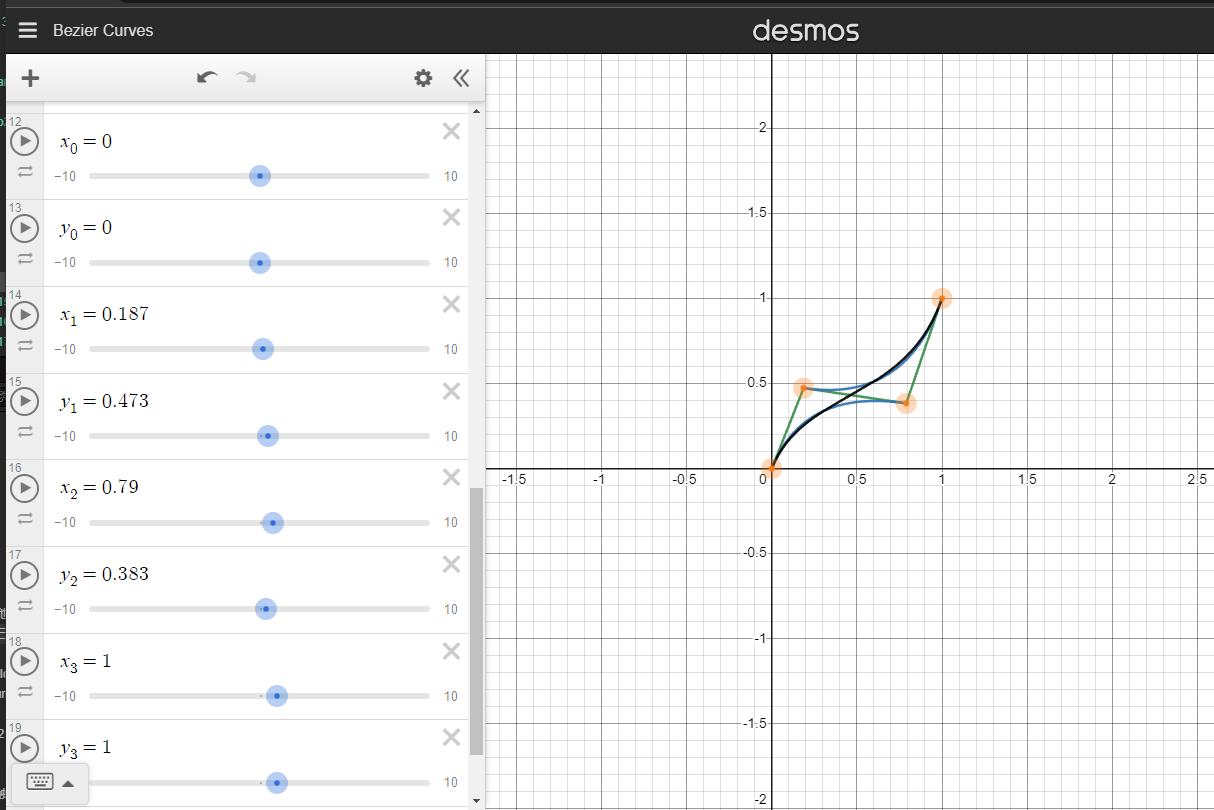Click the x2 slider lower limit -10

[x=65, y=523]
